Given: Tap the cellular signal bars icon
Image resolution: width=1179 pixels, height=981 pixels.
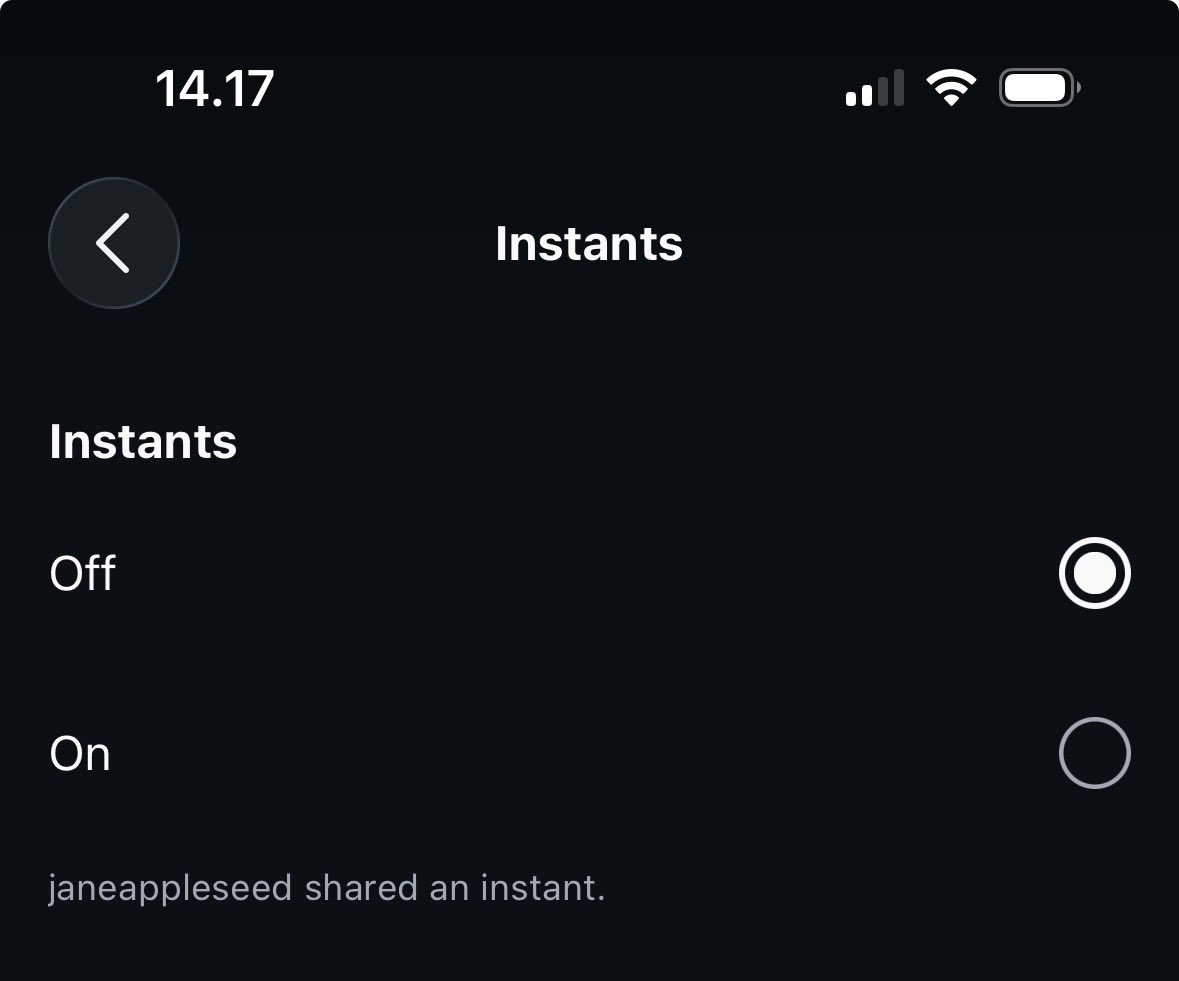Looking at the screenshot, I should pyautogui.click(x=875, y=88).
